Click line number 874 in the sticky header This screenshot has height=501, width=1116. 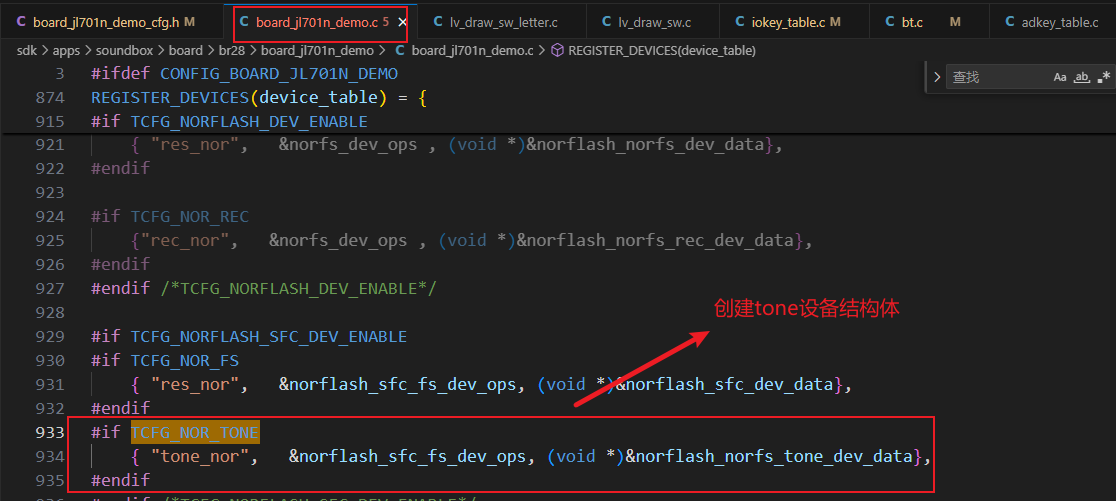[50, 97]
